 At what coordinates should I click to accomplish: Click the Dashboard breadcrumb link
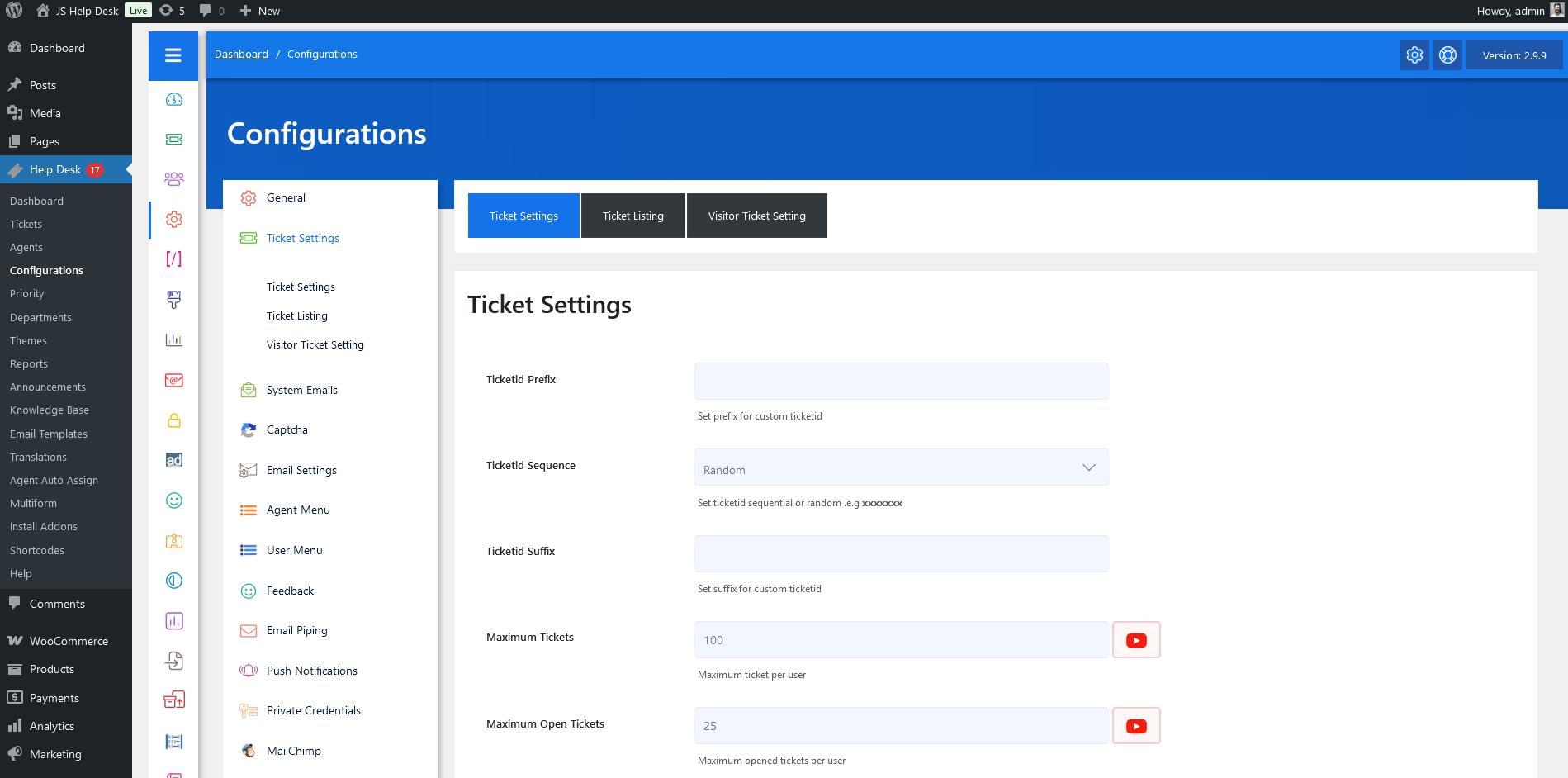click(x=241, y=55)
